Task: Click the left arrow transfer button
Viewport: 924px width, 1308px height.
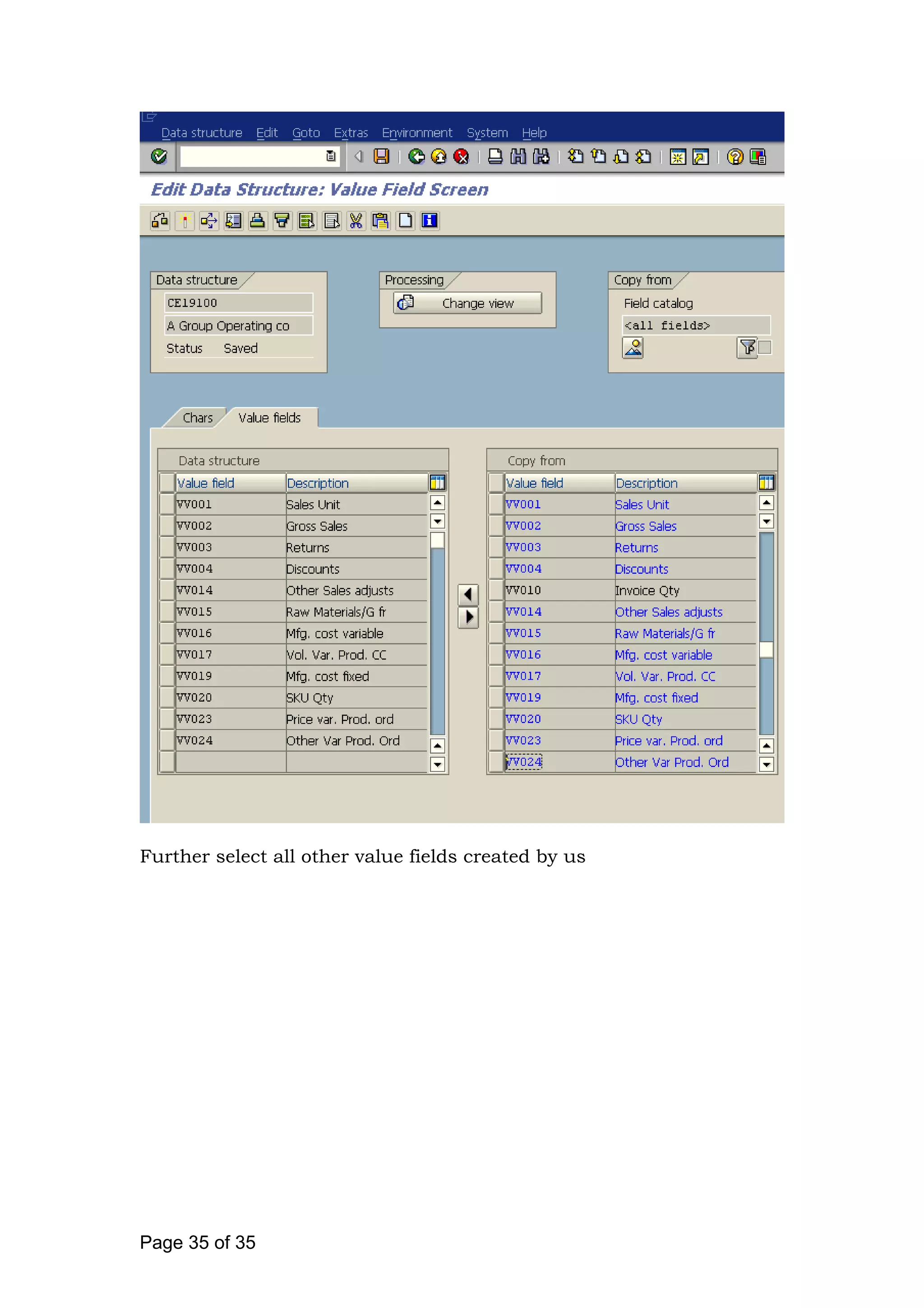Action: [x=468, y=595]
